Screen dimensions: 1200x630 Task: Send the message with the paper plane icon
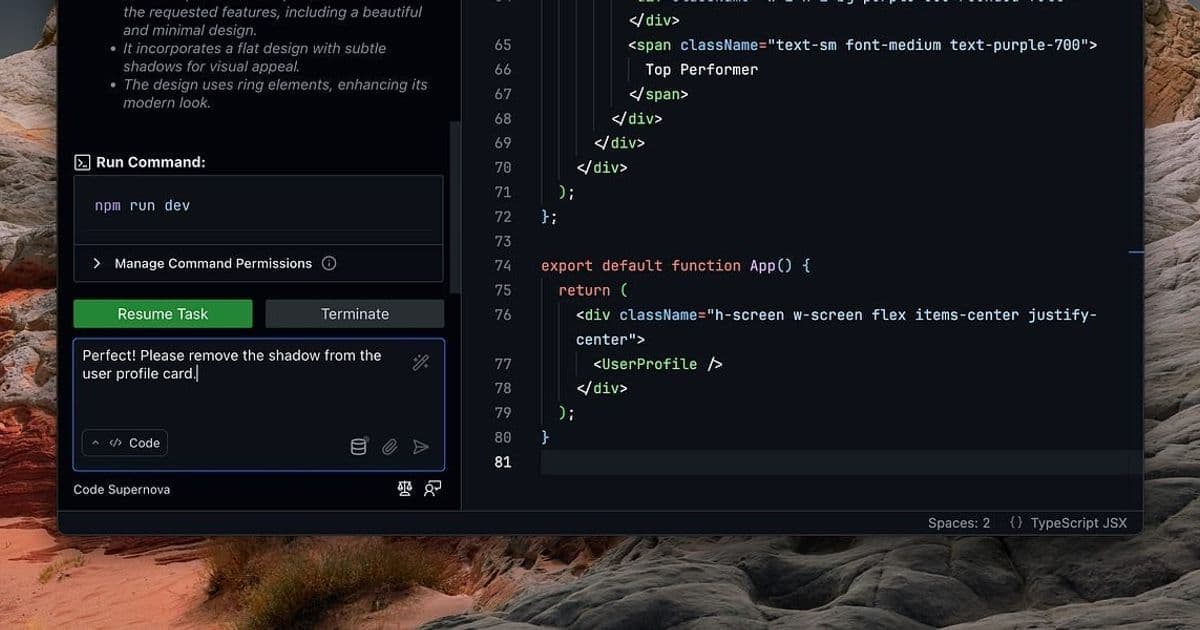click(420, 446)
